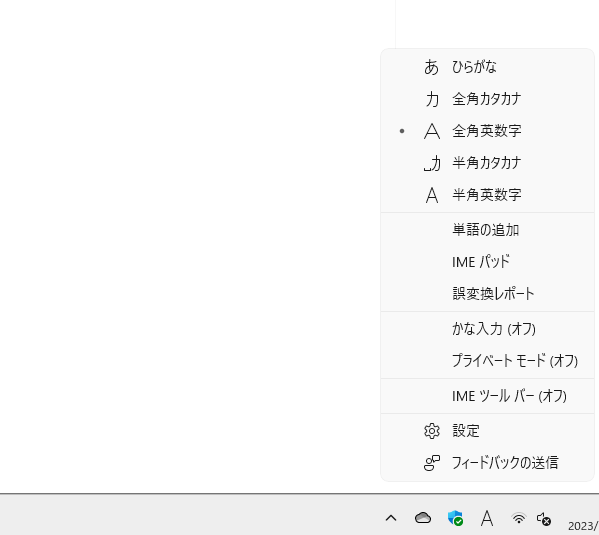Open IME パッド

pos(487,262)
